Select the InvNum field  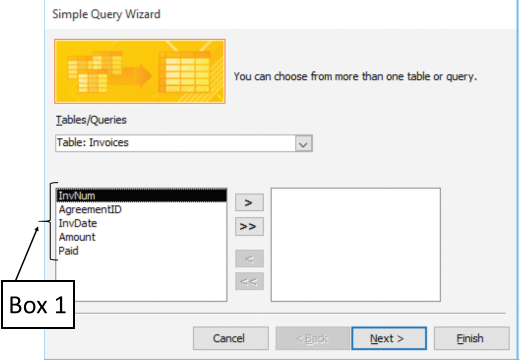[141, 196]
